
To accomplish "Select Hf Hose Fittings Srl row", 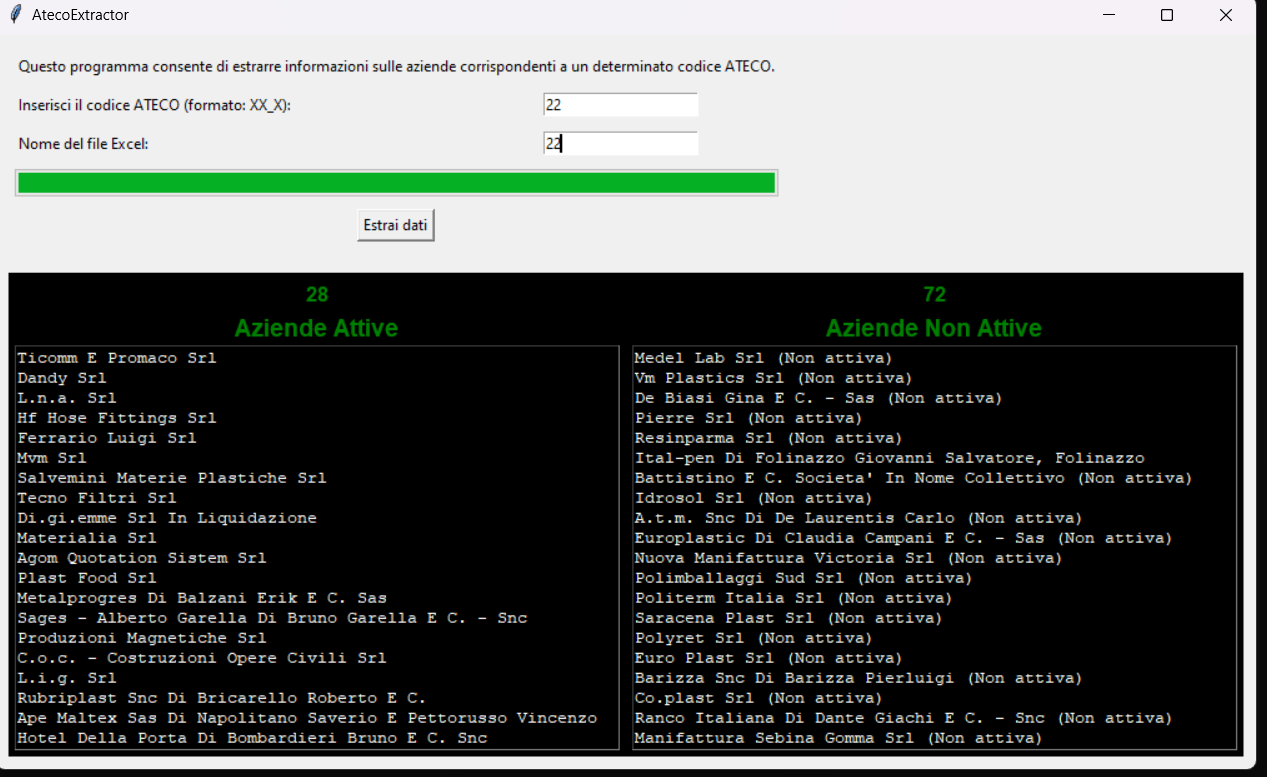I will coord(317,418).
